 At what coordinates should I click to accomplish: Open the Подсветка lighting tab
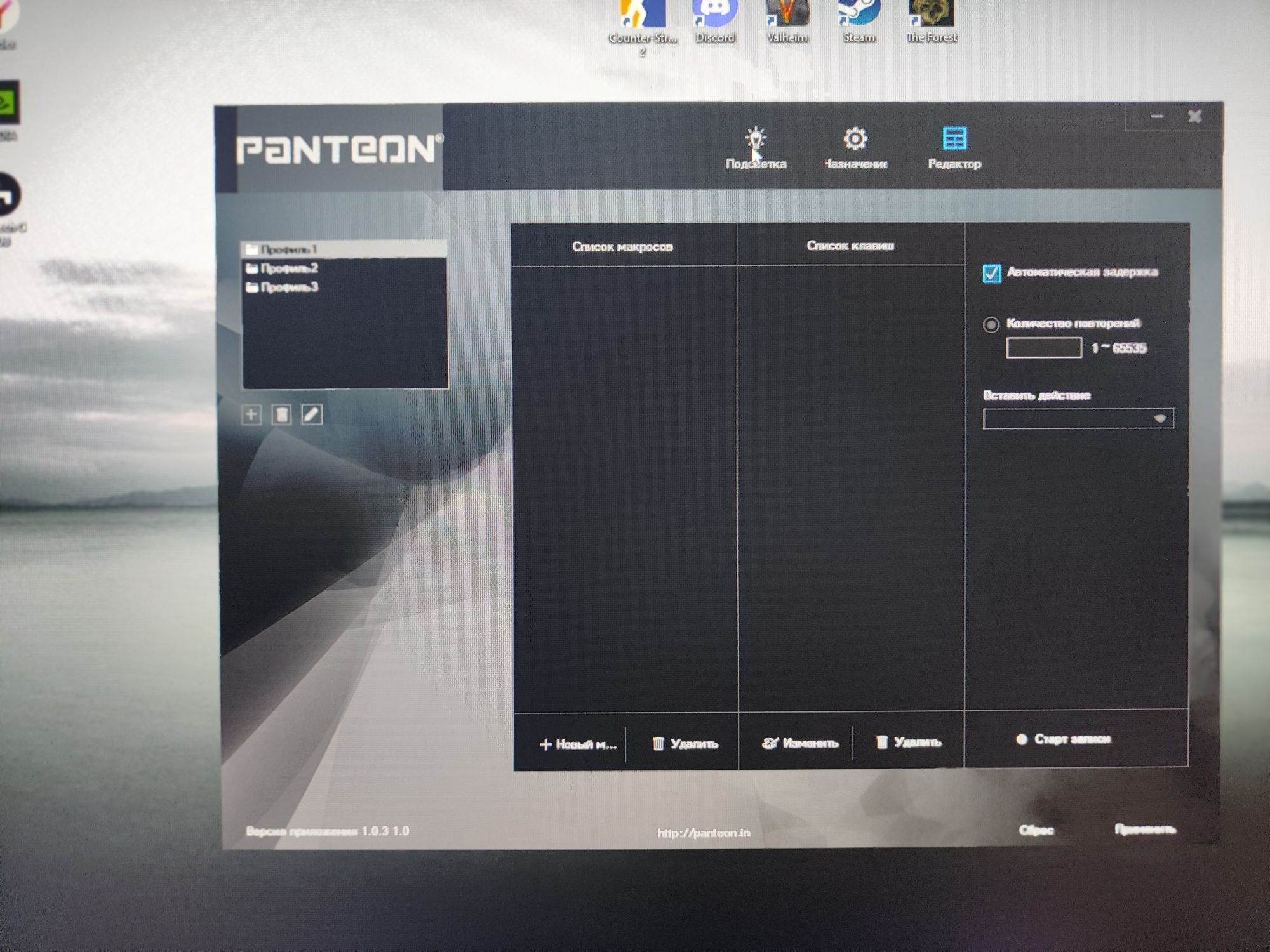click(x=756, y=149)
